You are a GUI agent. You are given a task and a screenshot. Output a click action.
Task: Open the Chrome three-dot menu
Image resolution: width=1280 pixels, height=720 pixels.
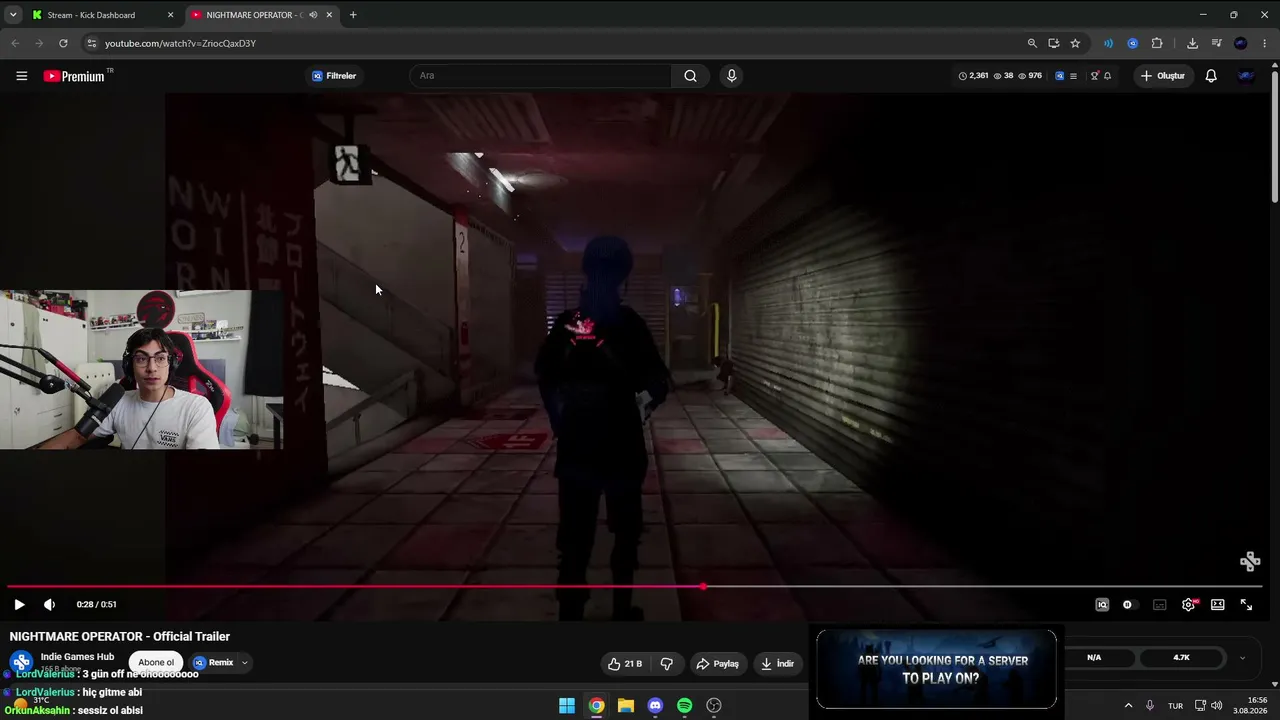click(x=1265, y=43)
